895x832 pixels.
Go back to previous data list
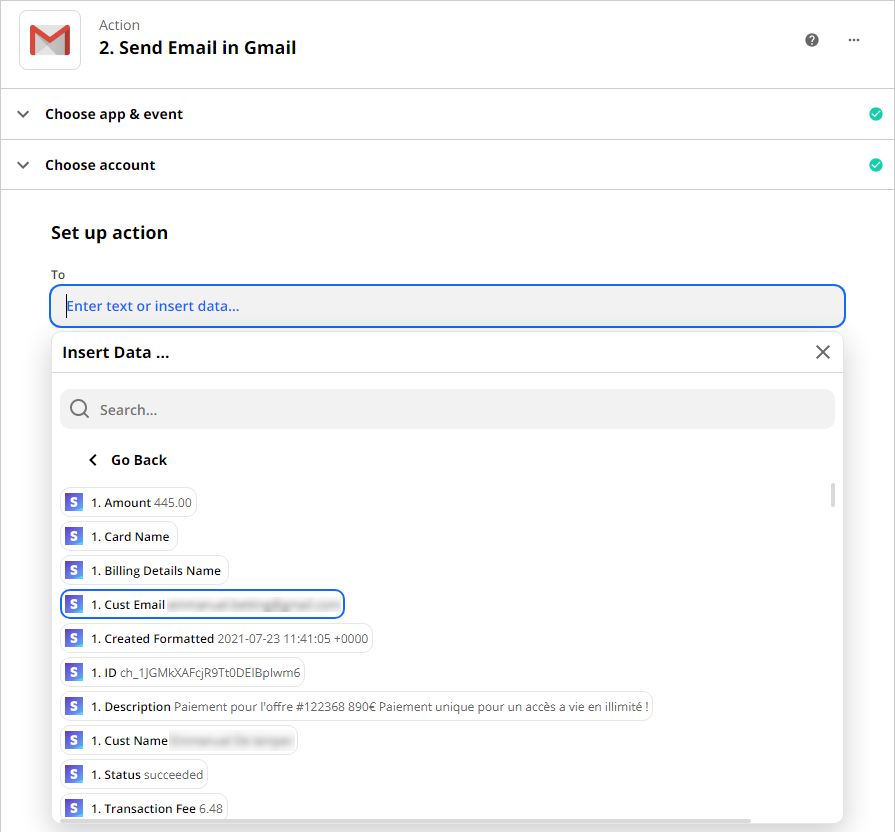tap(128, 460)
